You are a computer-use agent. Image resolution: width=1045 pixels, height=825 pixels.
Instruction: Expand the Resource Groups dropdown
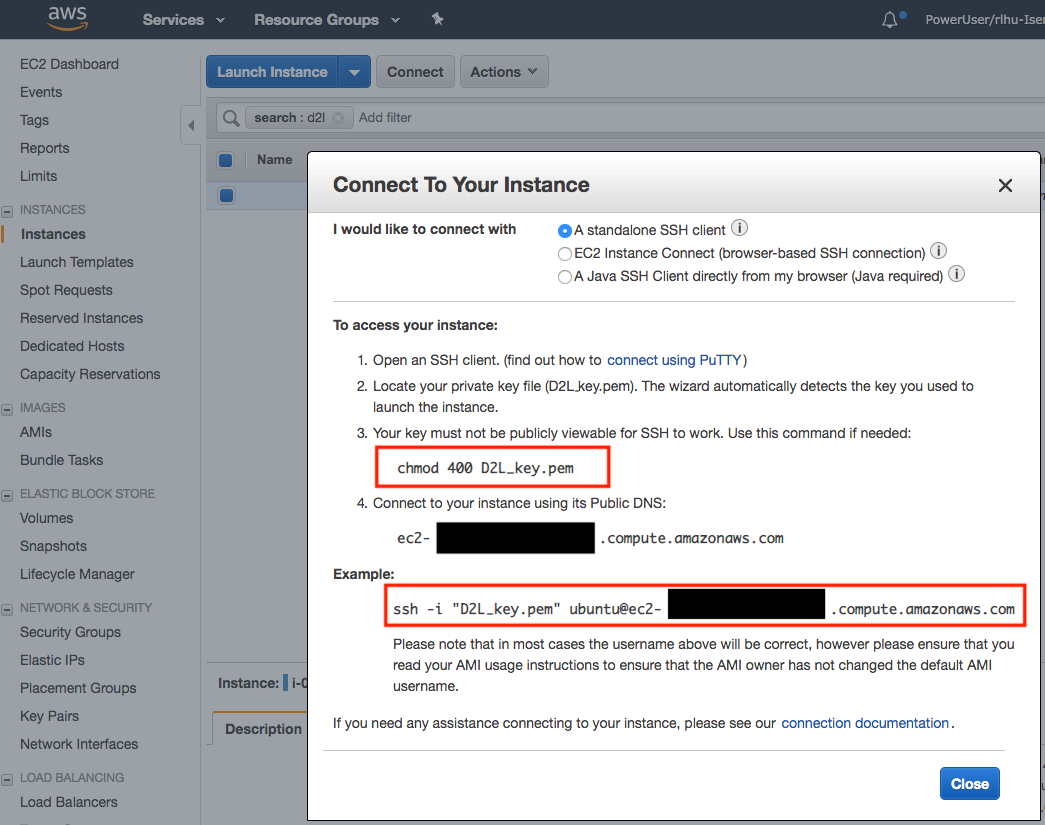coord(326,20)
